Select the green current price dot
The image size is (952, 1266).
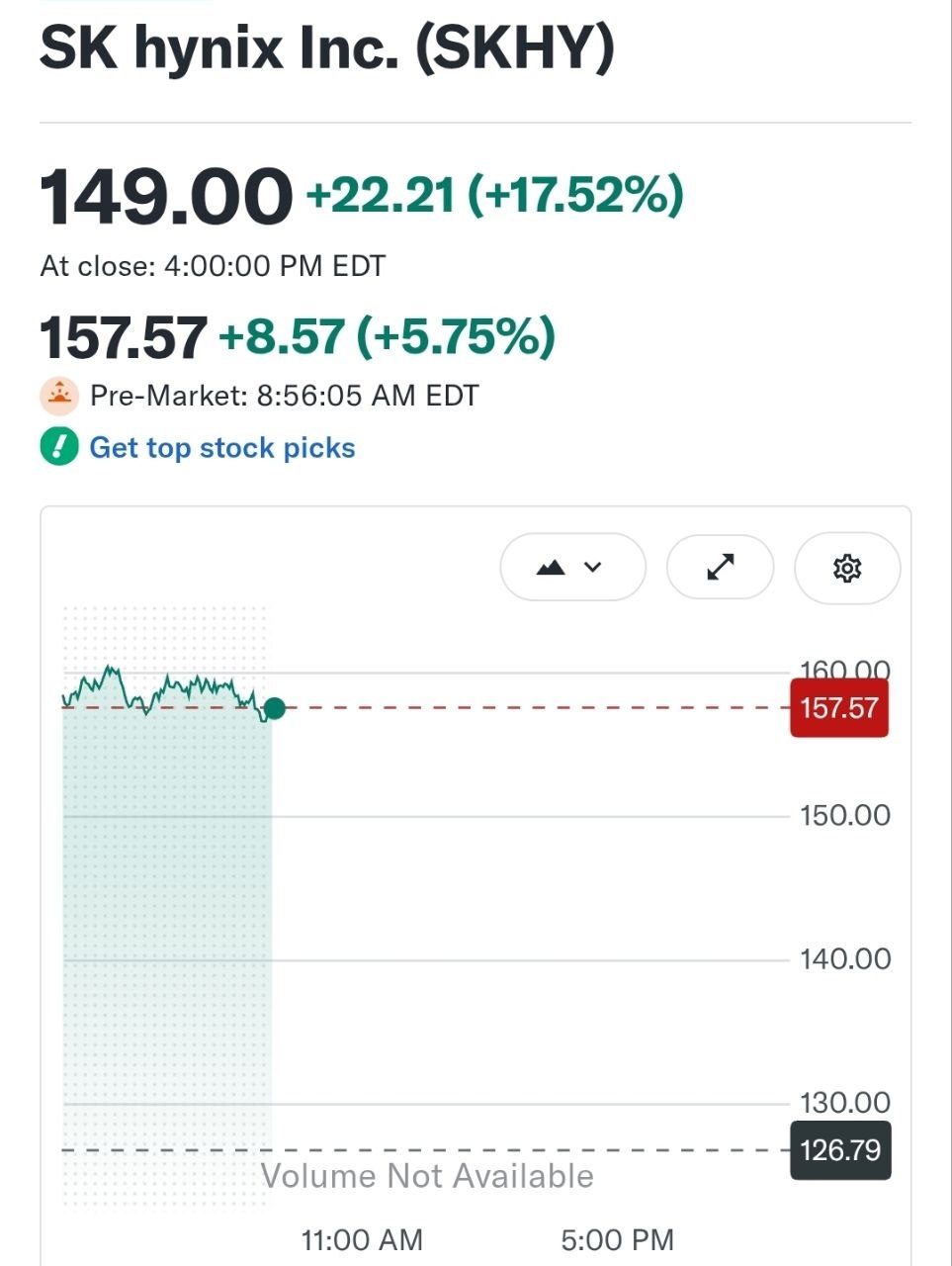click(275, 708)
